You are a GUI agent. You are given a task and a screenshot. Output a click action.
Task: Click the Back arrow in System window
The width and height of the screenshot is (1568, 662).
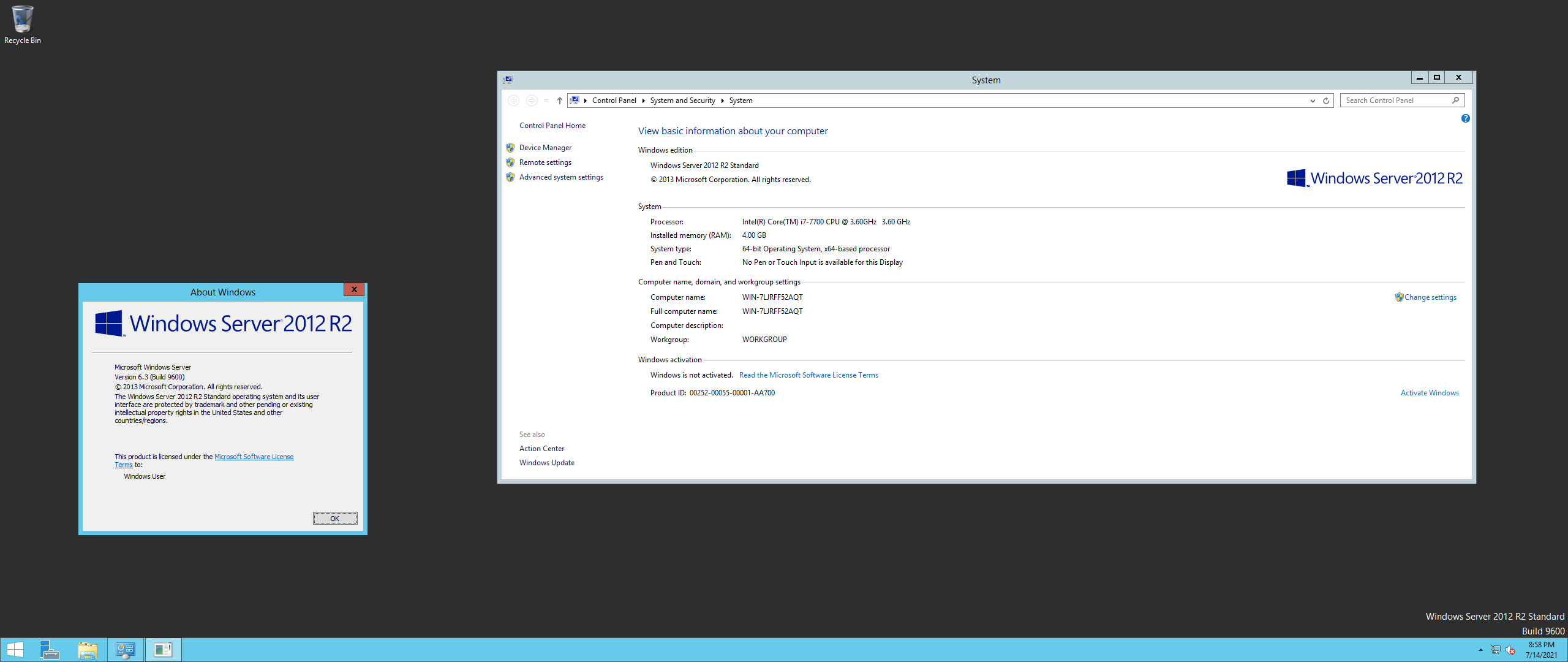click(514, 101)
